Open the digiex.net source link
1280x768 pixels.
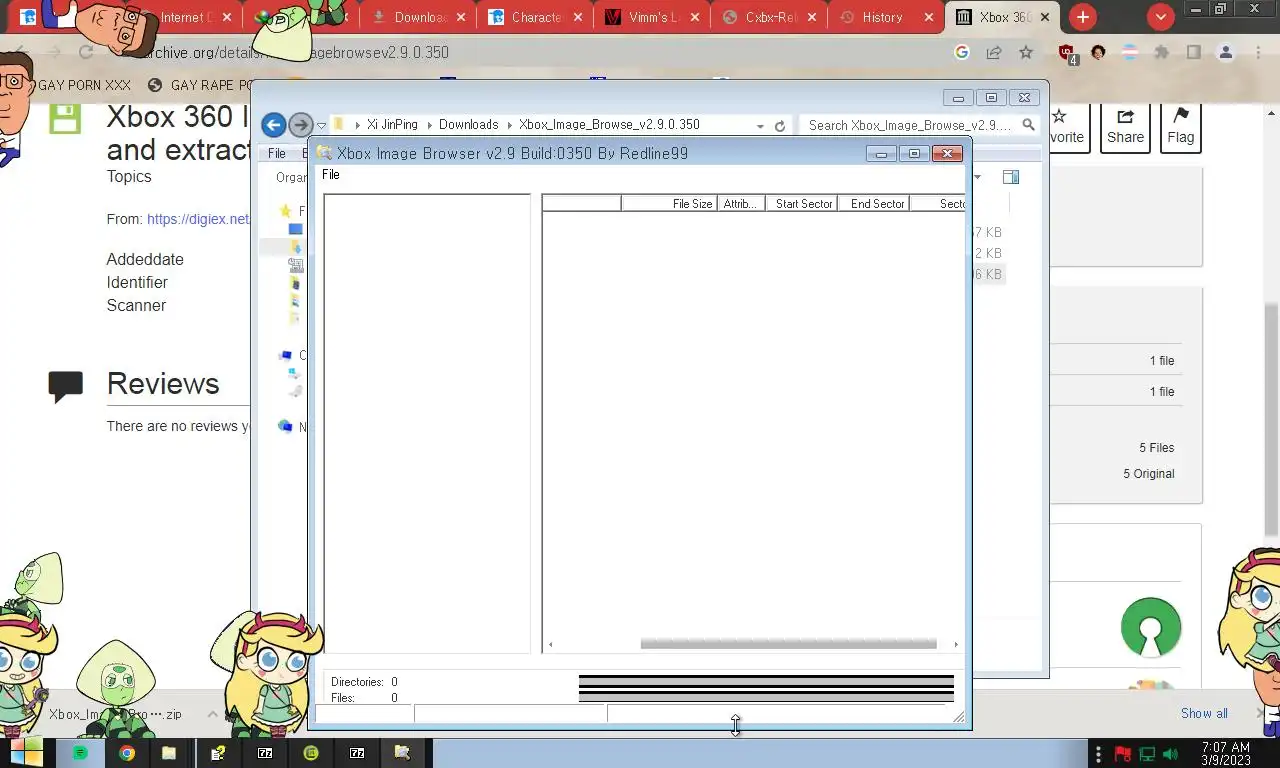198,219
